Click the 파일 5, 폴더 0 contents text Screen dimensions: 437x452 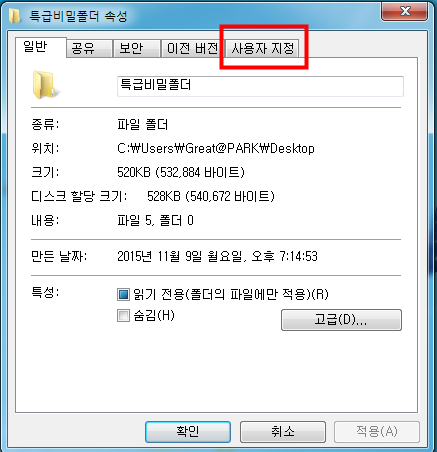(x=155, y=220)
